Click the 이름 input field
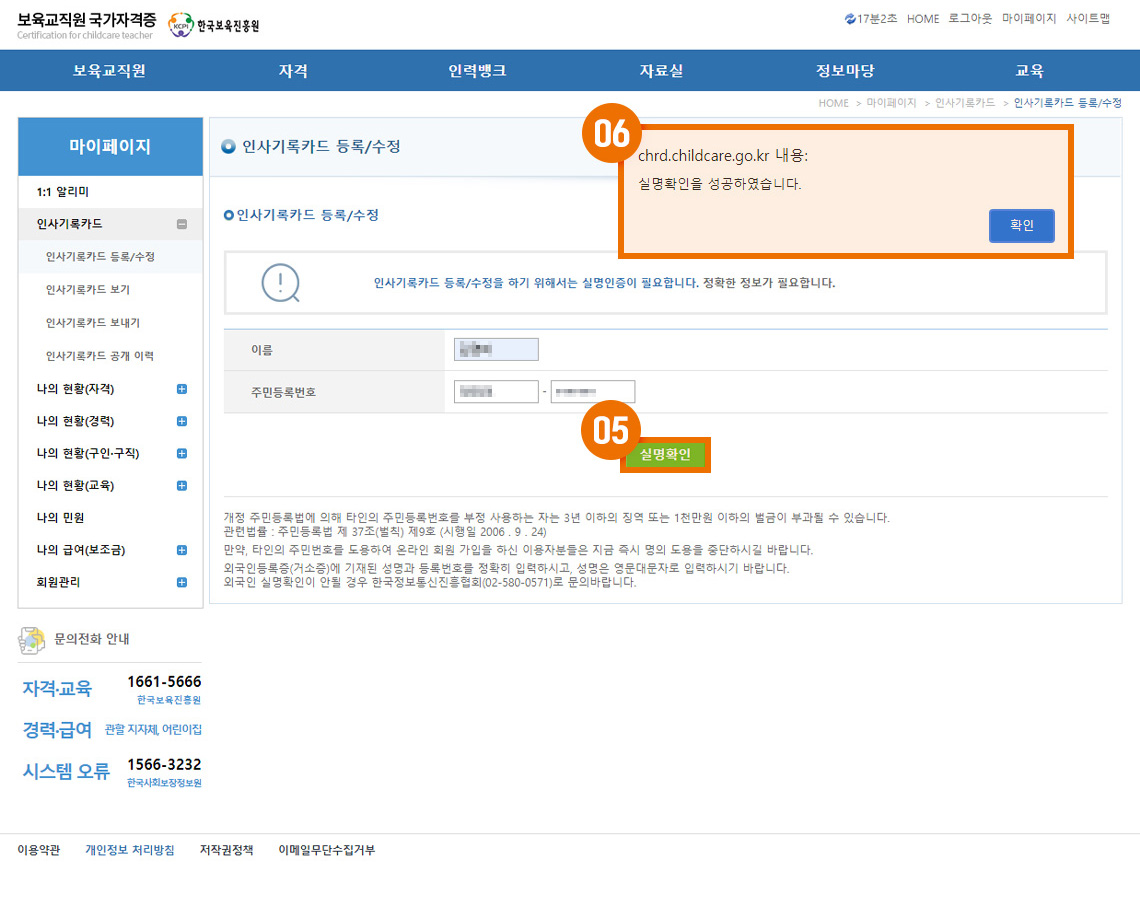The width and height of the screenshot is (1140, 899). tap(496, 349)
